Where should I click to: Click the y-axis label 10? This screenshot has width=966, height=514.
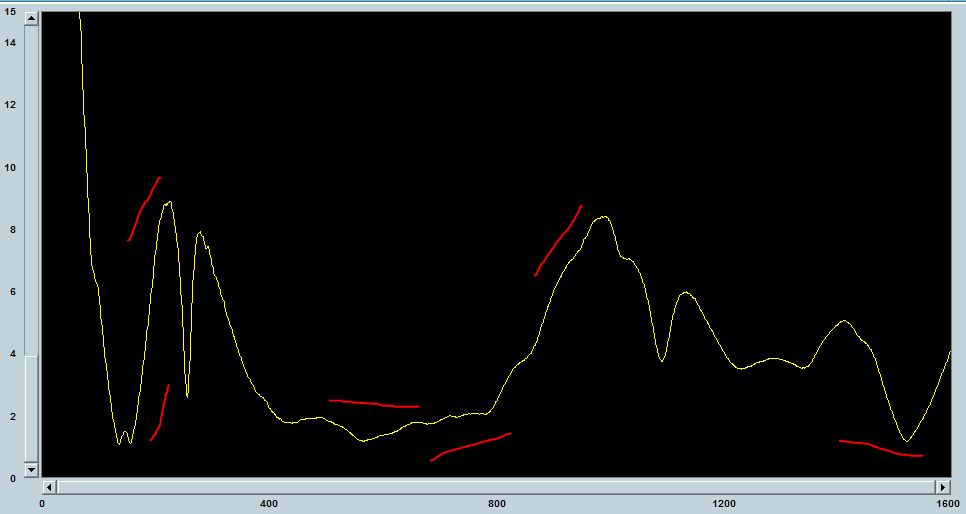point(11,168)
